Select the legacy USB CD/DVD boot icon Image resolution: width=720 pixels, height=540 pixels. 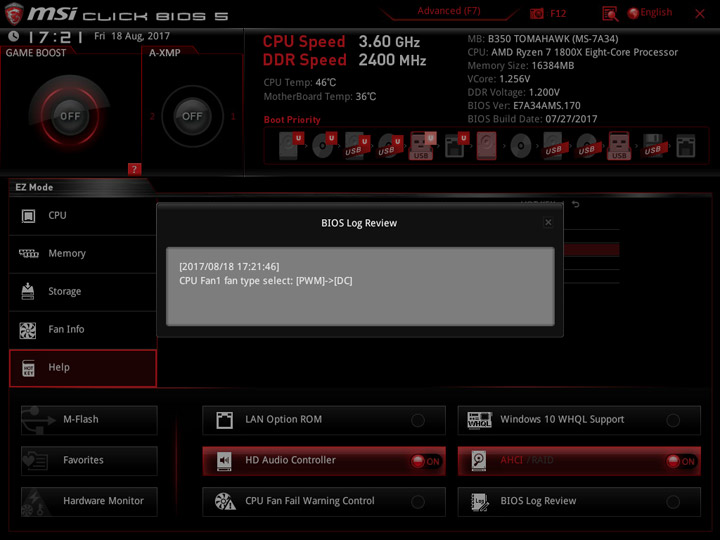pyautogui.click(x=587, y=146)
